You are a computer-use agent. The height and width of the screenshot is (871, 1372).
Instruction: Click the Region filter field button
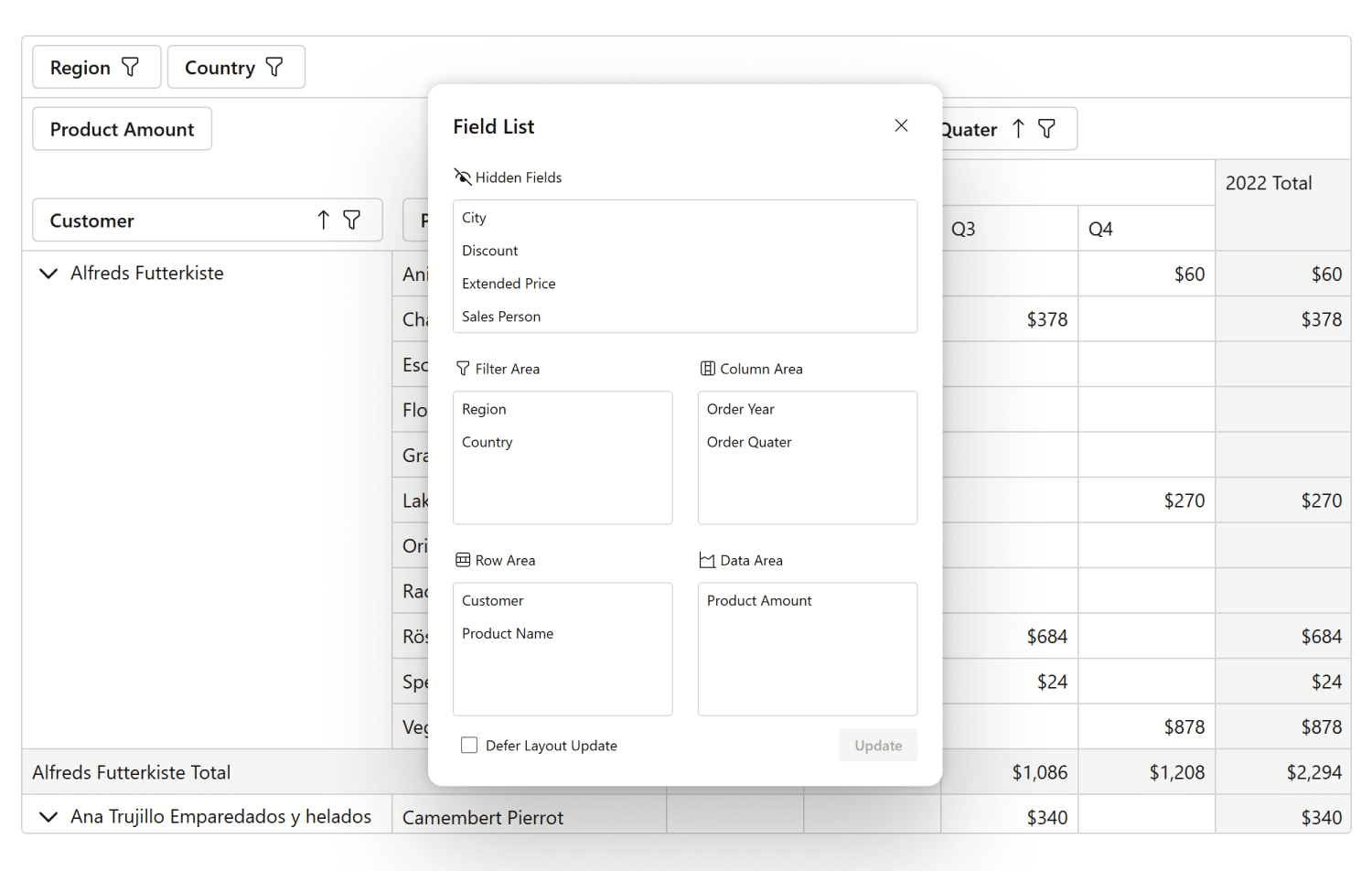pyautogui.click(x=97, y=67)
